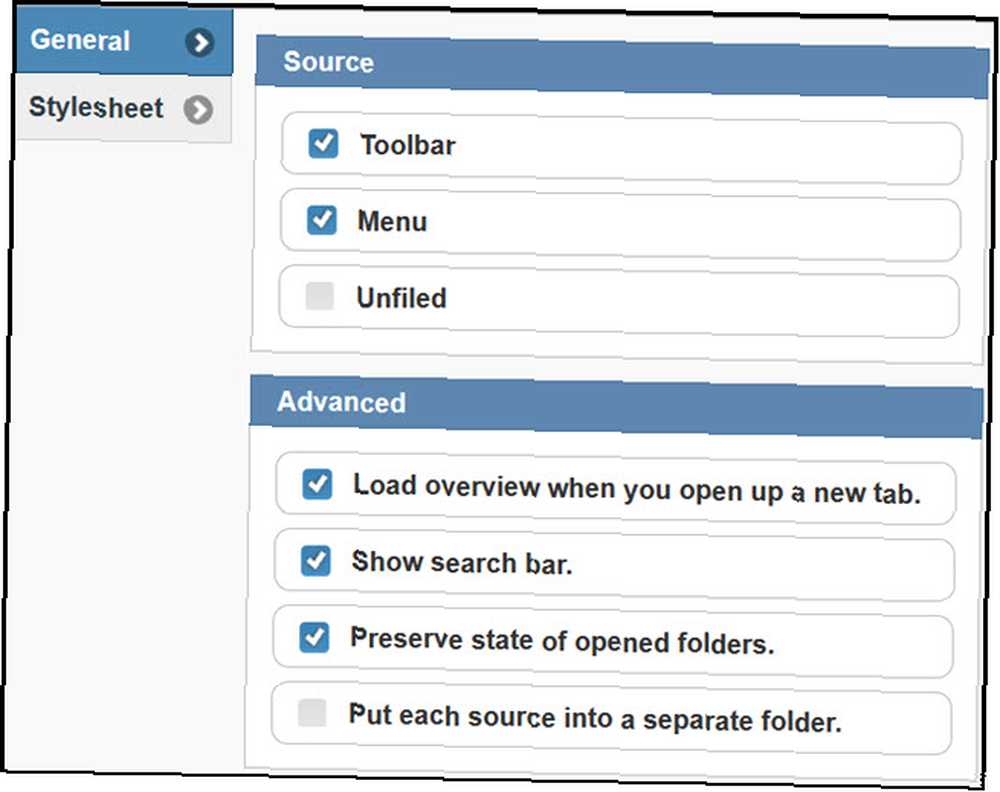The width and height of the screenshot is (1000, 792).
Task: Disable the Load overview on new tab checkbox
Action: click(x=317, y=484)
